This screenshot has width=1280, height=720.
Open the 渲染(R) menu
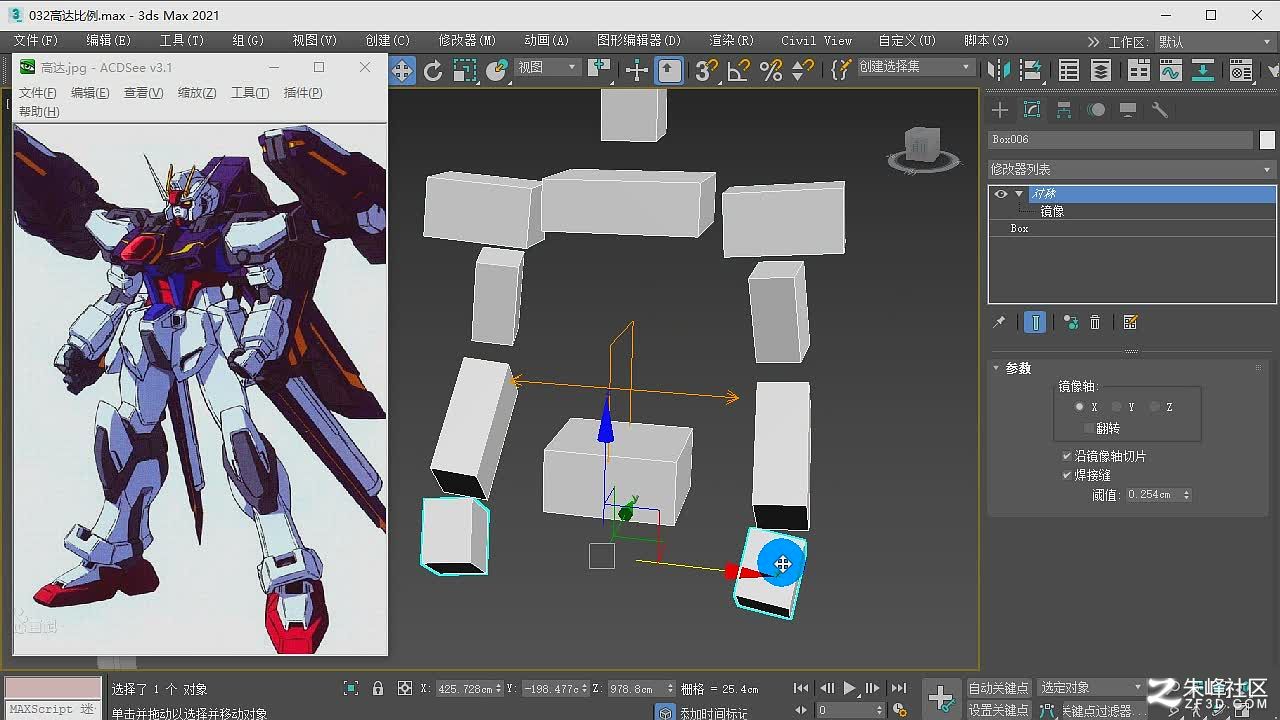pos(731,41)
